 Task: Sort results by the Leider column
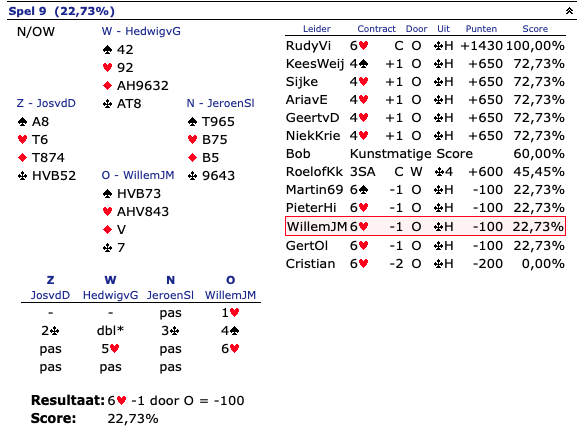click(317, 29)
